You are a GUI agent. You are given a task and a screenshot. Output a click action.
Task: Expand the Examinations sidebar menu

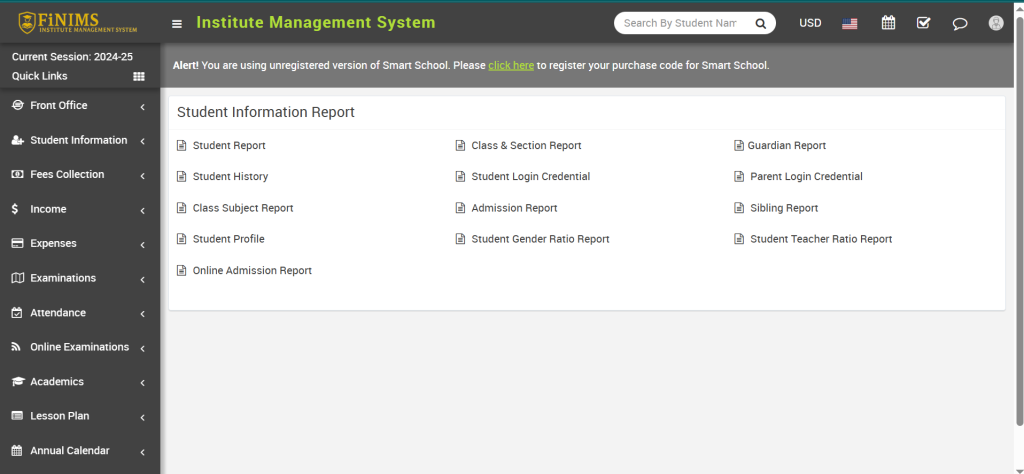(x=79, y=278)
